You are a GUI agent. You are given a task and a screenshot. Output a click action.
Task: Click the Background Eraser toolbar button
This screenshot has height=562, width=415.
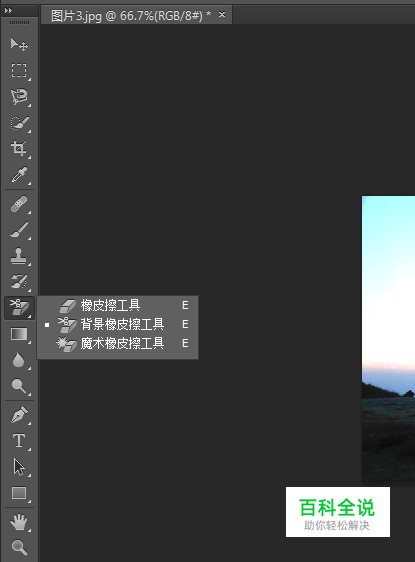pos(19,308)
